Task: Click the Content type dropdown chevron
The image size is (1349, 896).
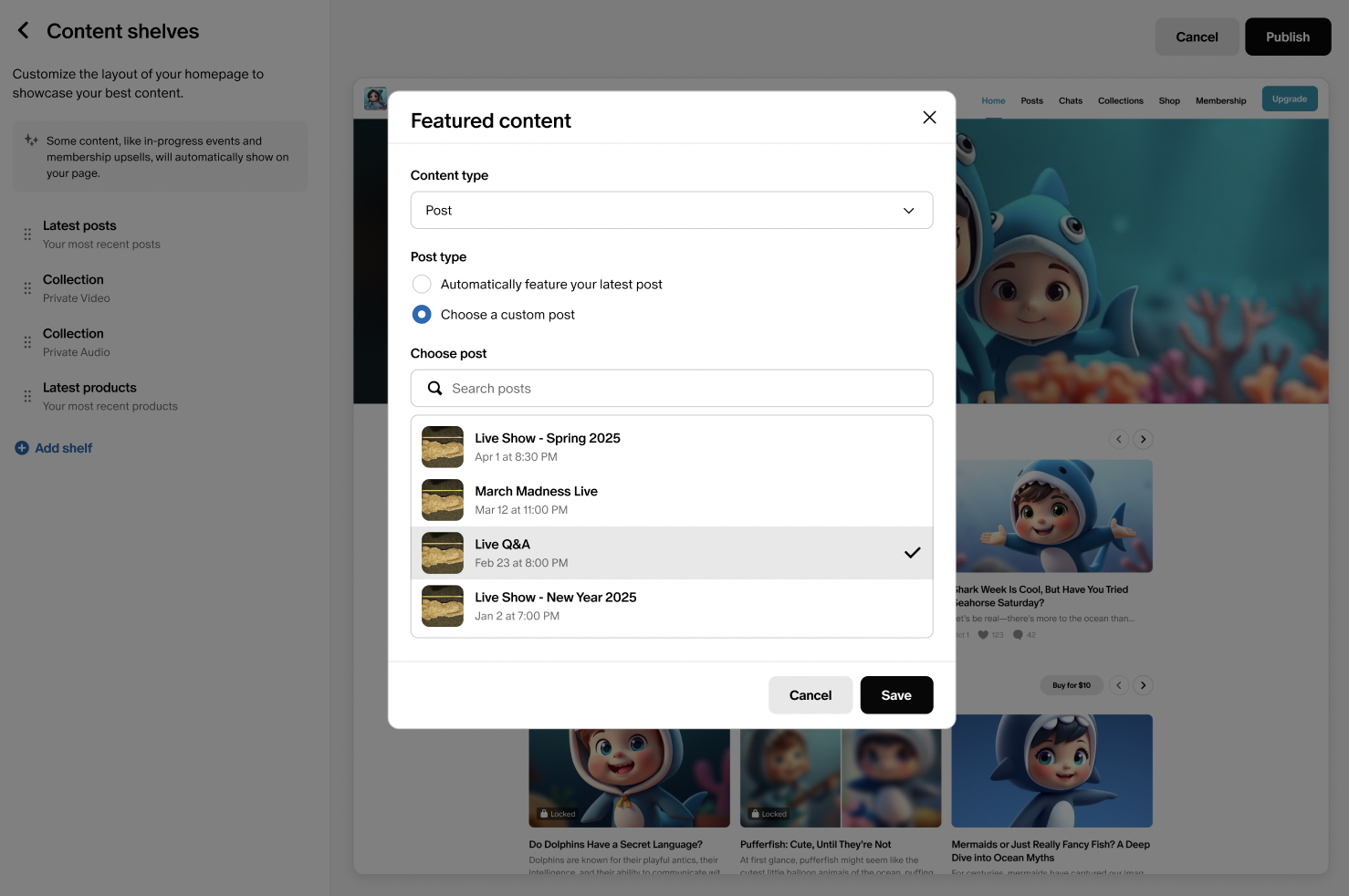Action: 909,211
